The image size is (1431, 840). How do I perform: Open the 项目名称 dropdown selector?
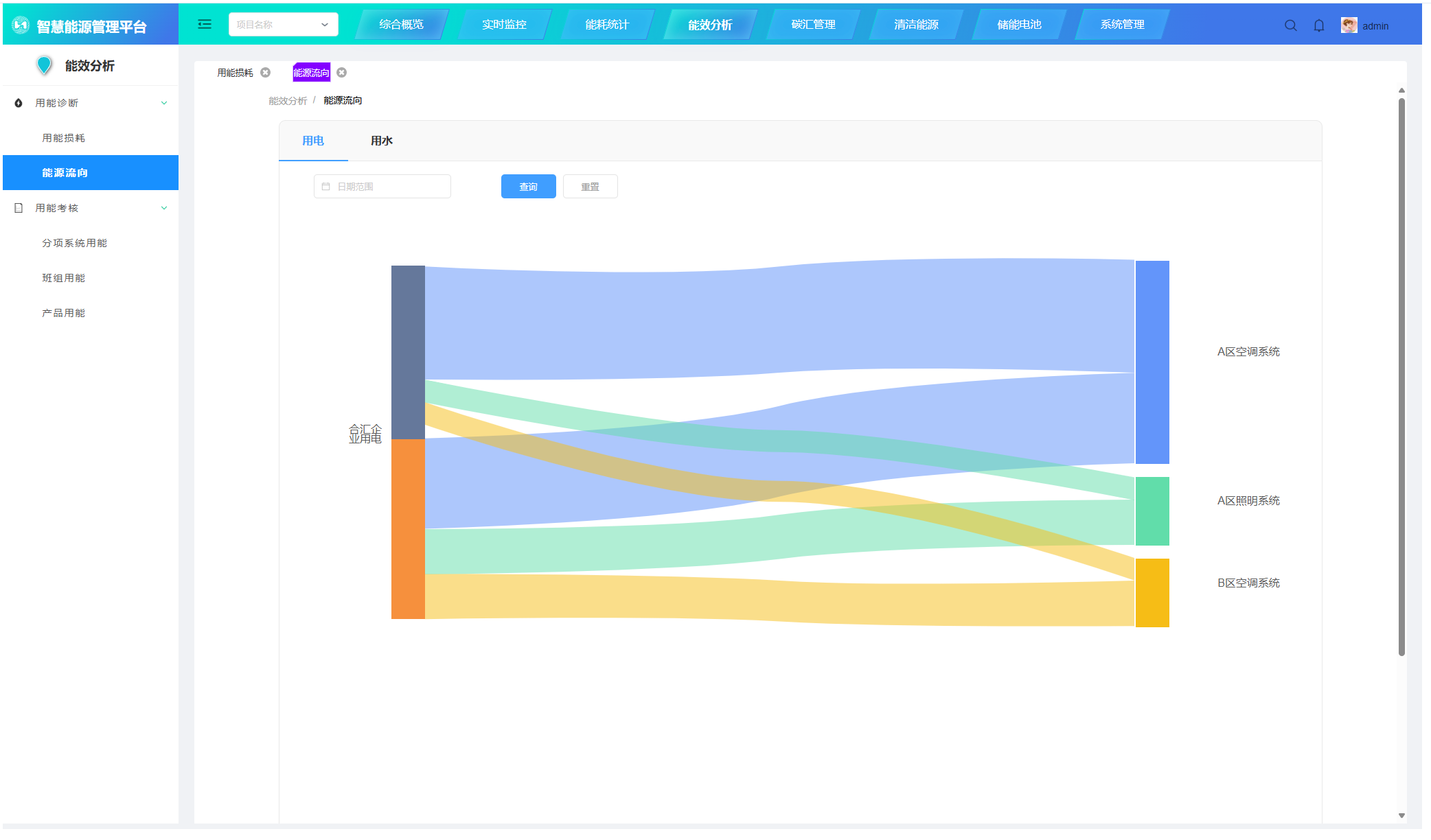[283, 25]
